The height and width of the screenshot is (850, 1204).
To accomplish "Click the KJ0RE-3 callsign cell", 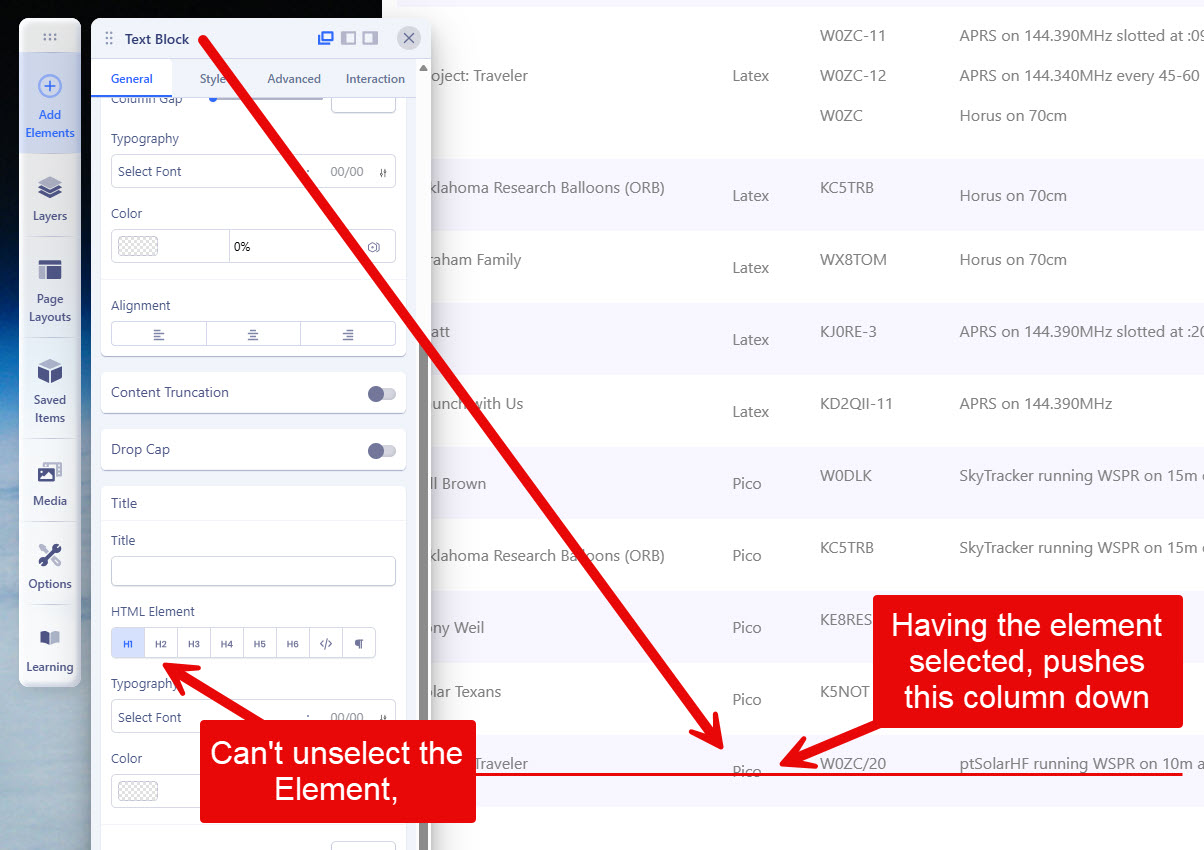I will [x=848, y=332].
